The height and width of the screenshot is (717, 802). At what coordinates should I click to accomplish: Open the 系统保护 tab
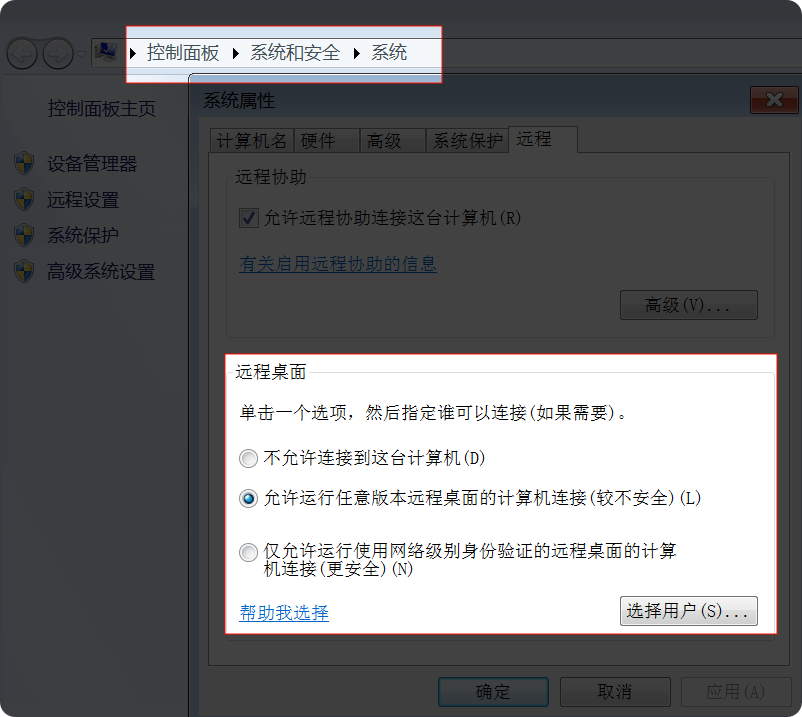(466, 141)
